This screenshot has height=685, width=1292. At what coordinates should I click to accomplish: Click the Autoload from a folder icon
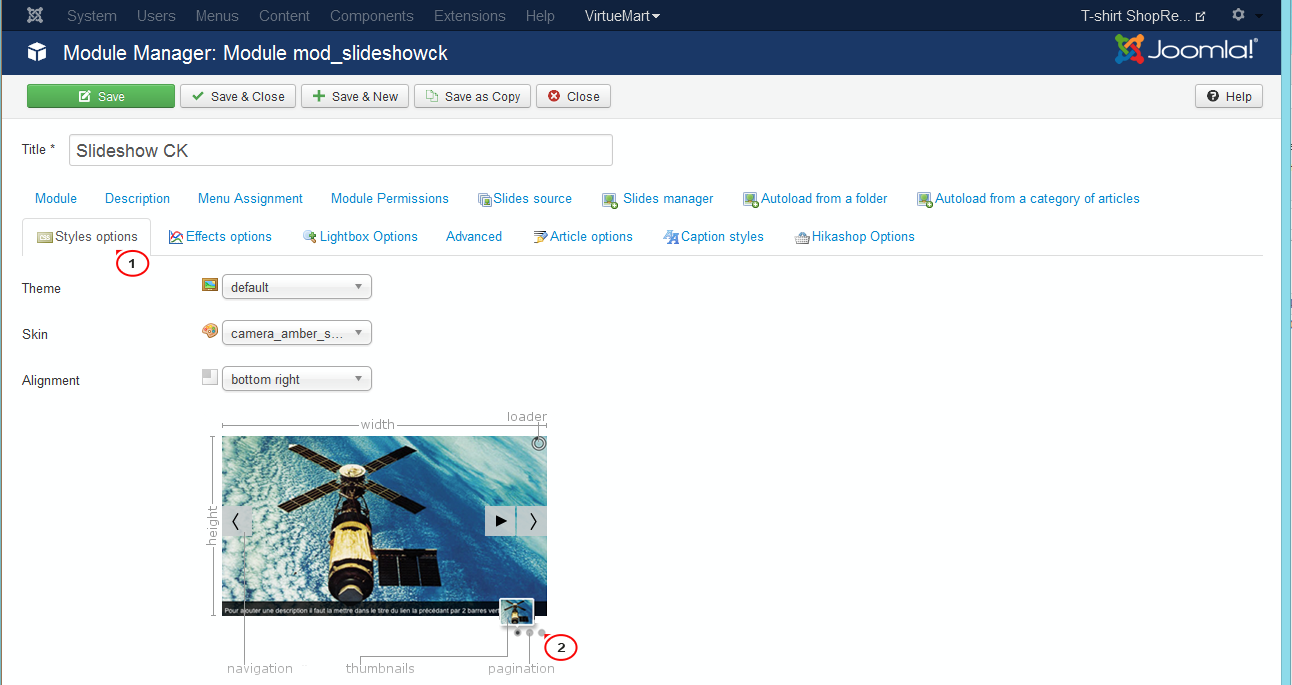click(751, 200)
